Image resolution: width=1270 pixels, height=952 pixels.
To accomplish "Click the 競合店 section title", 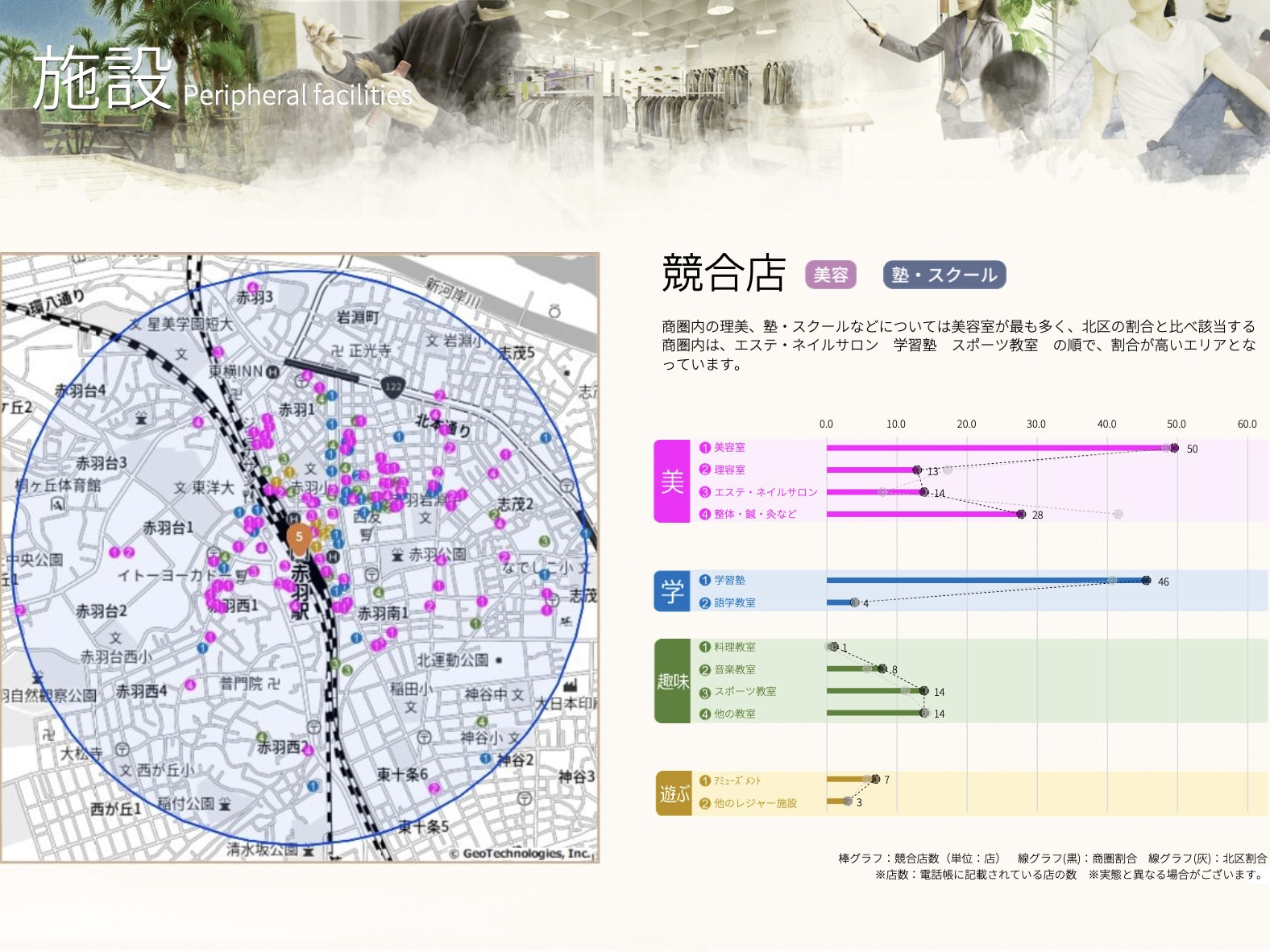I will (x=723, y=273).
